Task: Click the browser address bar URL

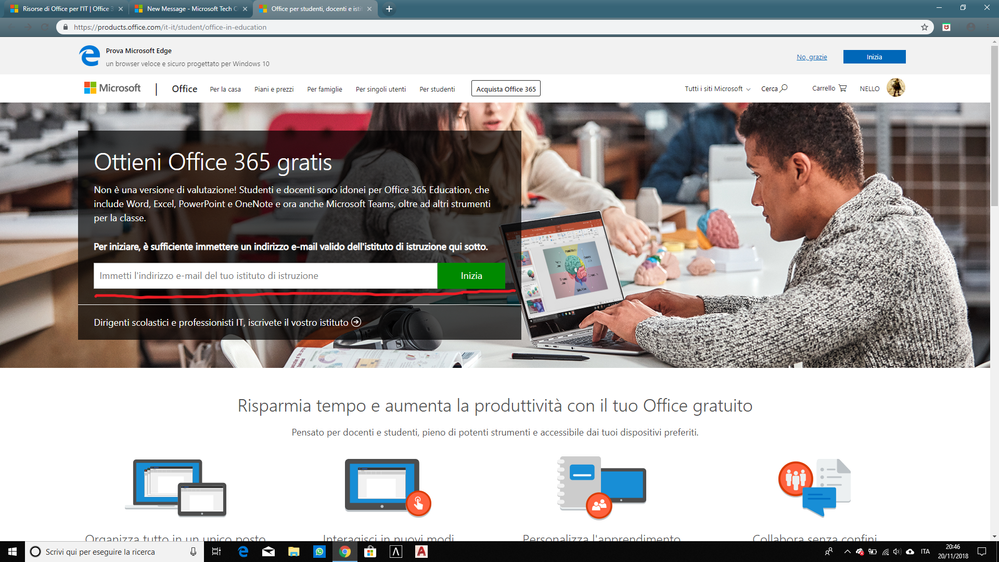Action: click(170, 27)
